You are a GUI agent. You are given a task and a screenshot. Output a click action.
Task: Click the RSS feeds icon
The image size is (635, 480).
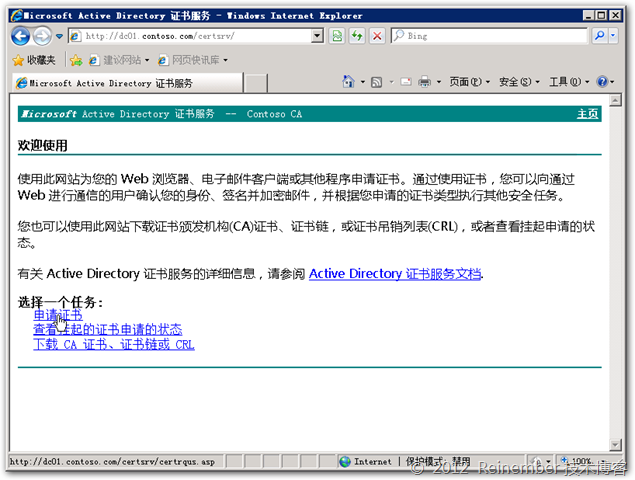tap(377, 82)
